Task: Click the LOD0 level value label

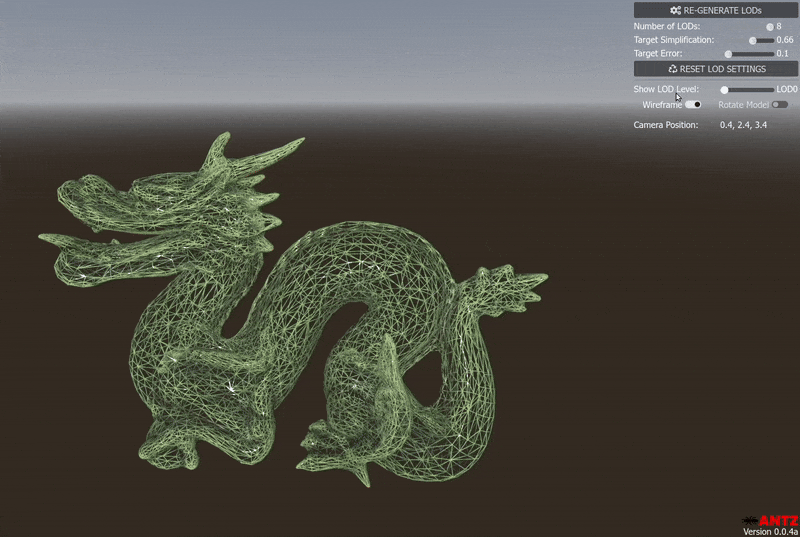Action: pos(787,89)
